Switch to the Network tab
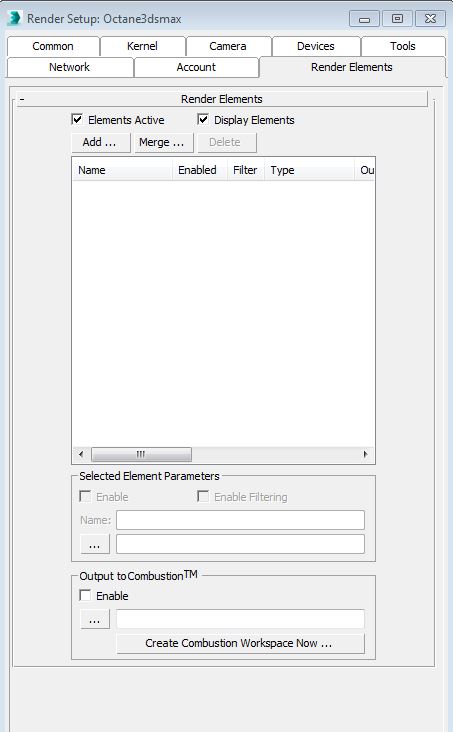The width and height of the screenshot is (453, 732). coord(70,67)
